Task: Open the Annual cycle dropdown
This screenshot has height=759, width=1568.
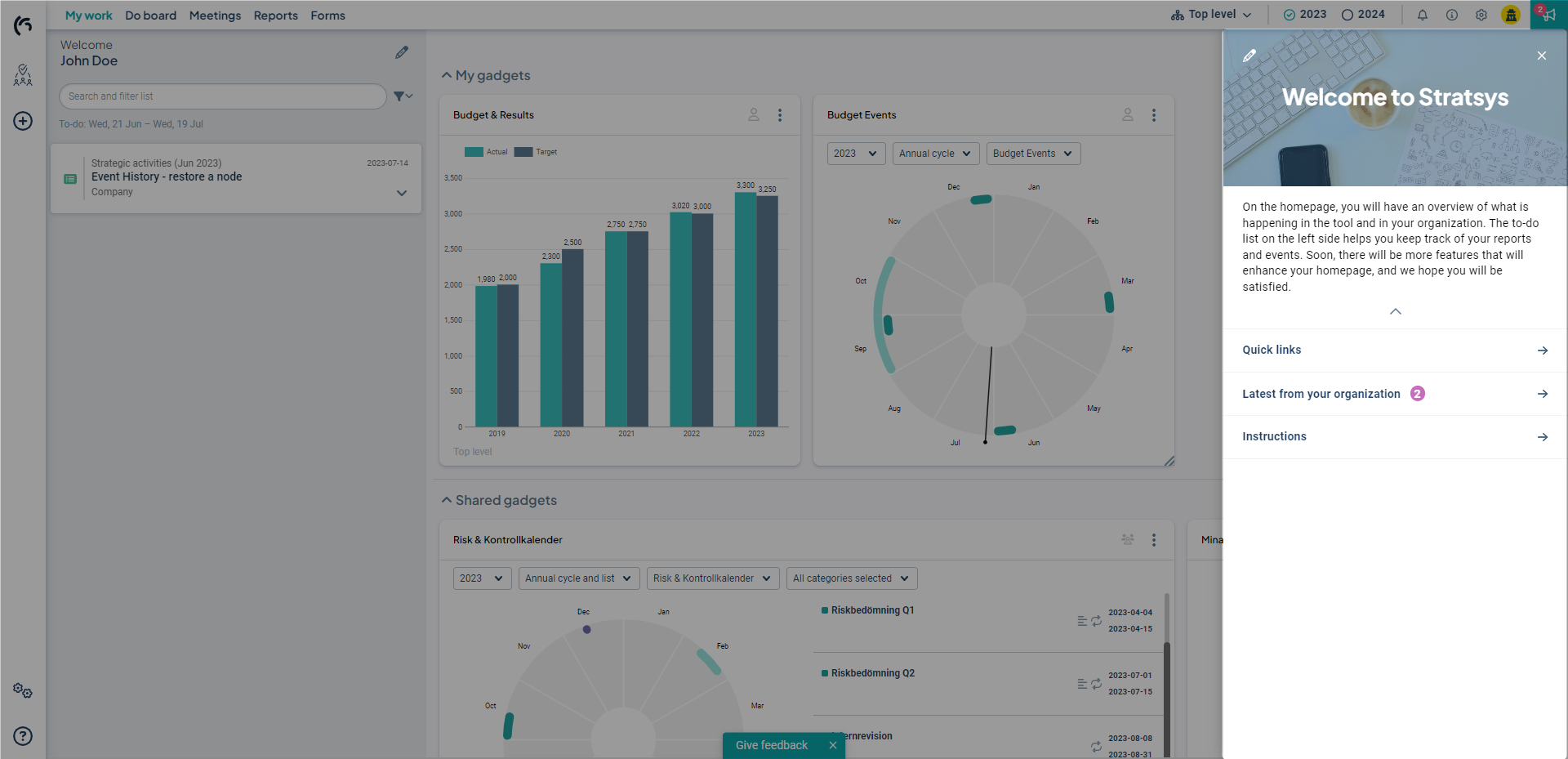Action: 936,154
